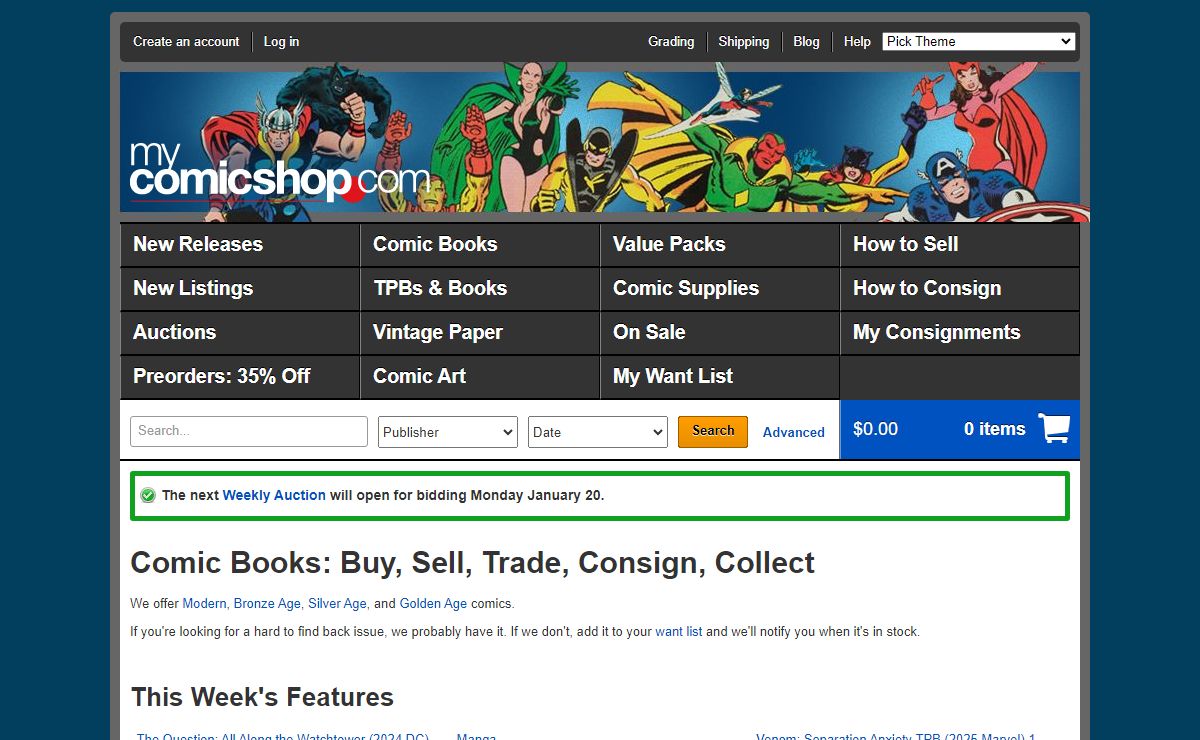This screenshot has width=1200, height=740.
Task: Open the Golden Age comics link
Action: point(433,604)
